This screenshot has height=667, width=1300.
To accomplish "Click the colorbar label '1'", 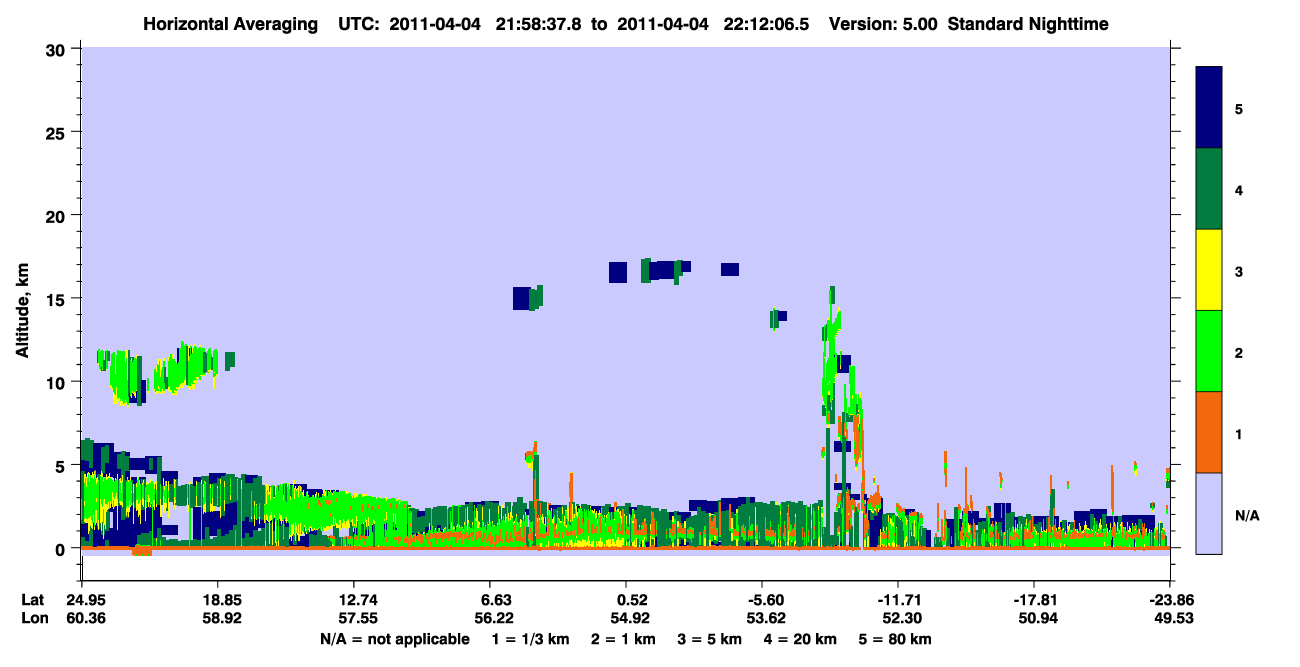I will [x=1239, y=433].
